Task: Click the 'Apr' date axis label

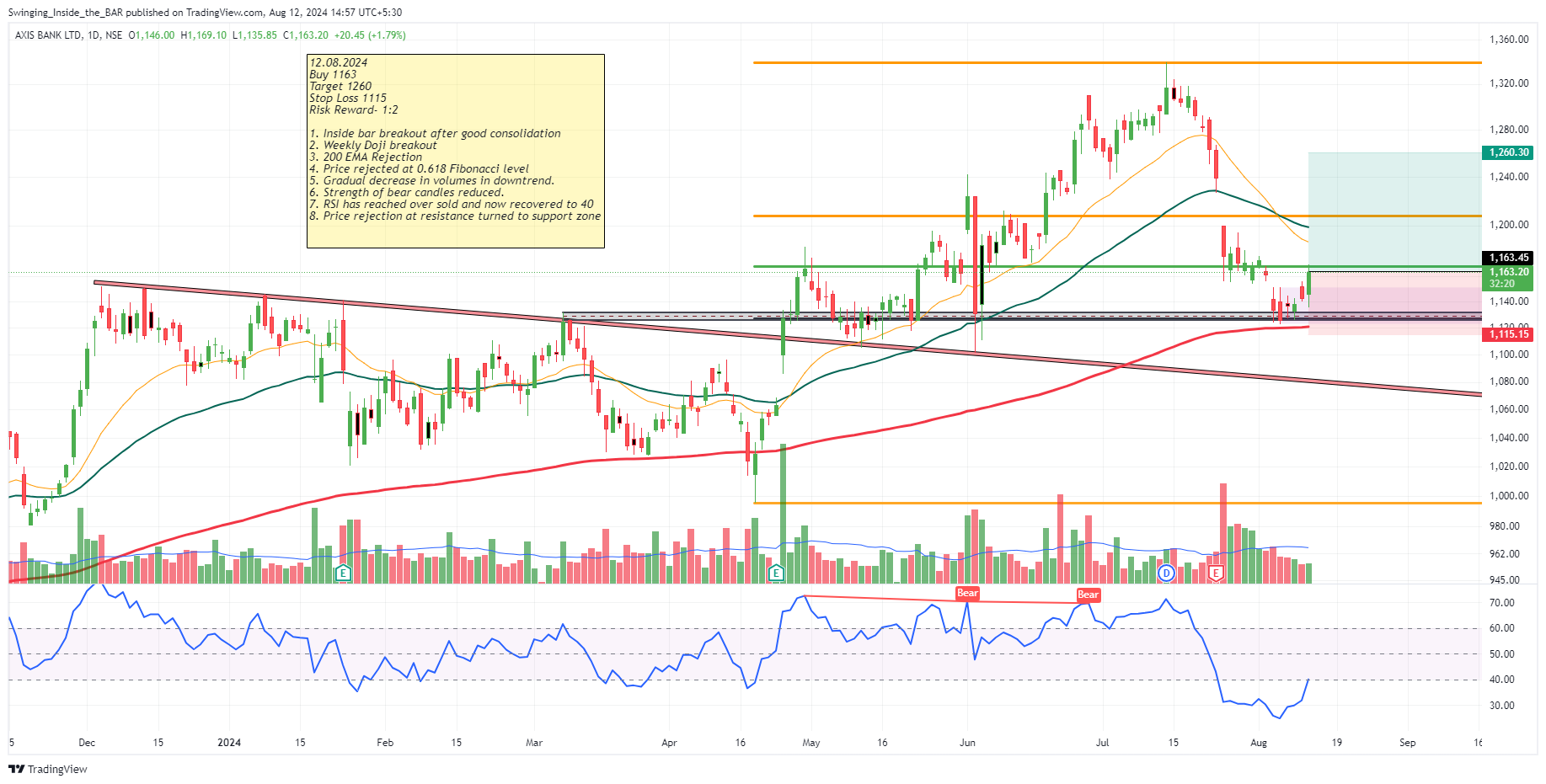Action: coord(669,743)
